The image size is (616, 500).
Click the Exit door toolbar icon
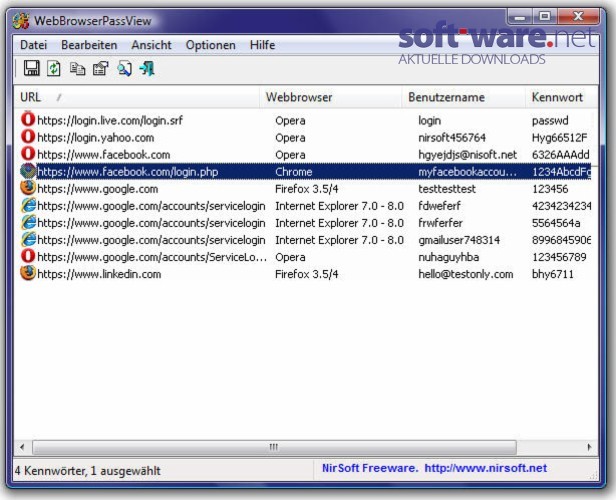147,69
